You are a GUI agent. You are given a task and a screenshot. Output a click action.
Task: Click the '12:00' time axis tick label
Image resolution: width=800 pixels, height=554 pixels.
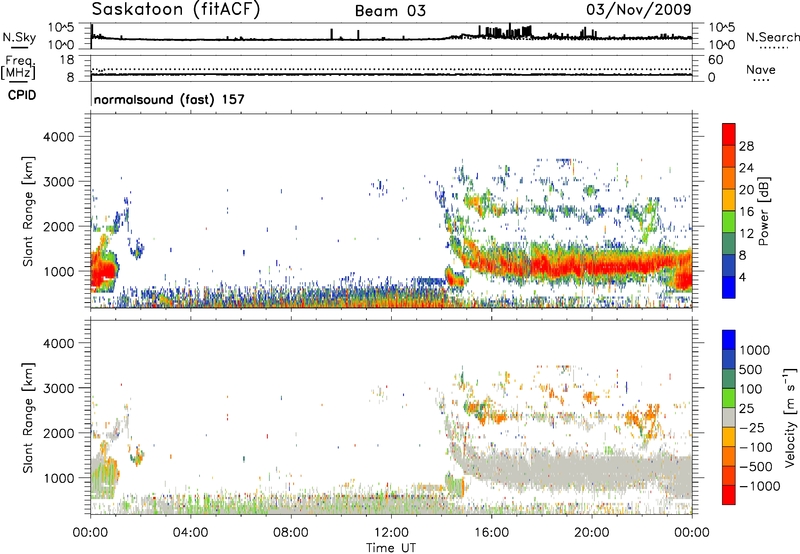(x=391, y=533)
